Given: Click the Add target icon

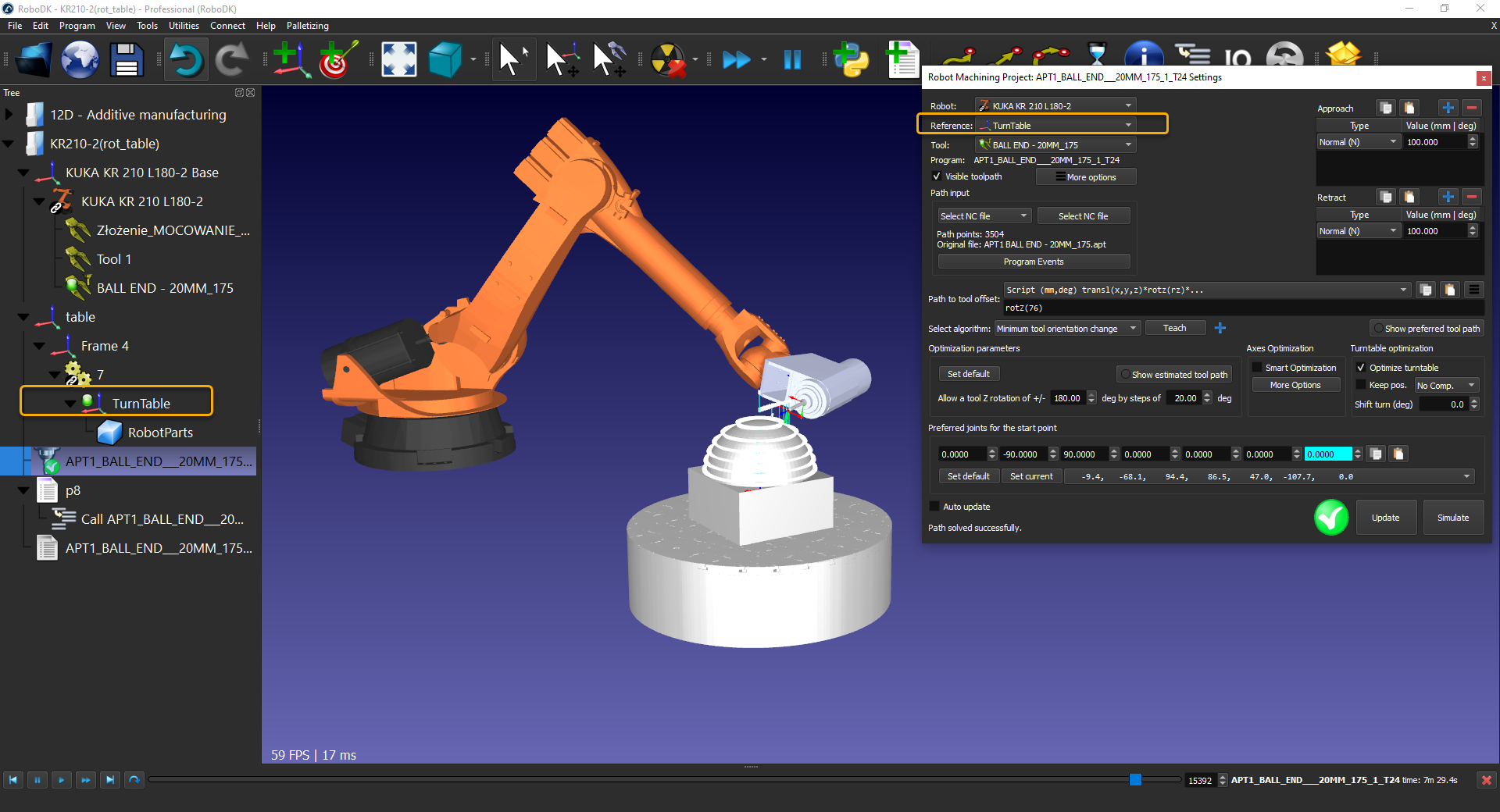Looking at the screenshot, I should (337, 60).
